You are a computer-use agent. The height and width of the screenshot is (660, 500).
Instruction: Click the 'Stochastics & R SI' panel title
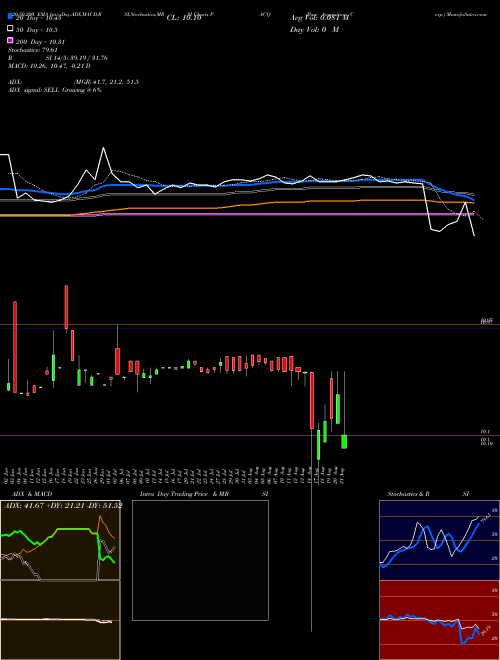[428, 494]
